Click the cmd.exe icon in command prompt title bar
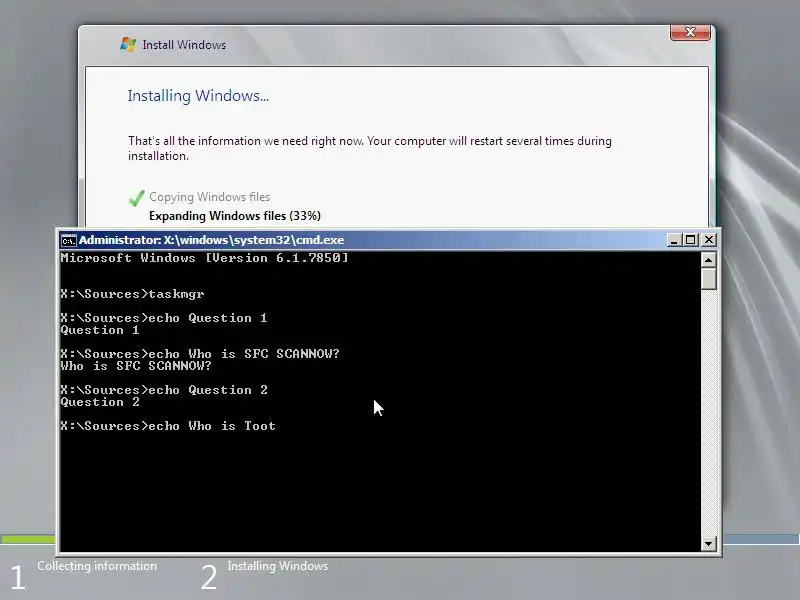Image resolution: width=800 pixels, height=600 pixels. [68, 240]
